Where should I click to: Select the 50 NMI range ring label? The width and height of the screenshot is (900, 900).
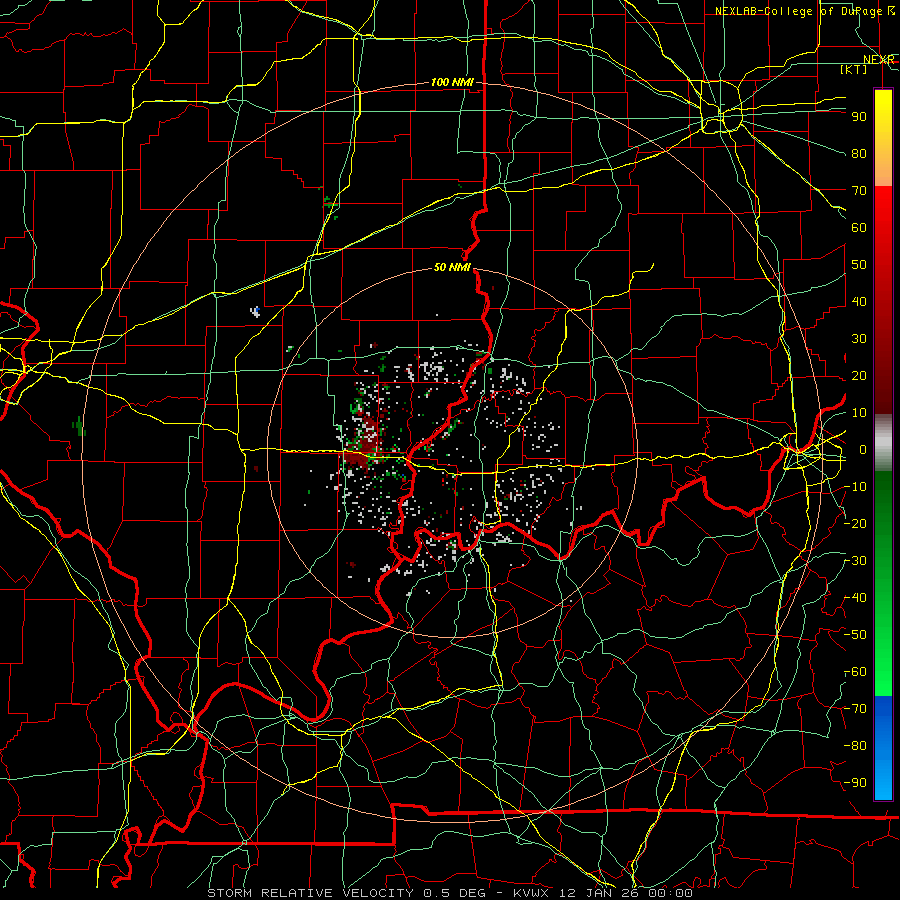point(452,267)
